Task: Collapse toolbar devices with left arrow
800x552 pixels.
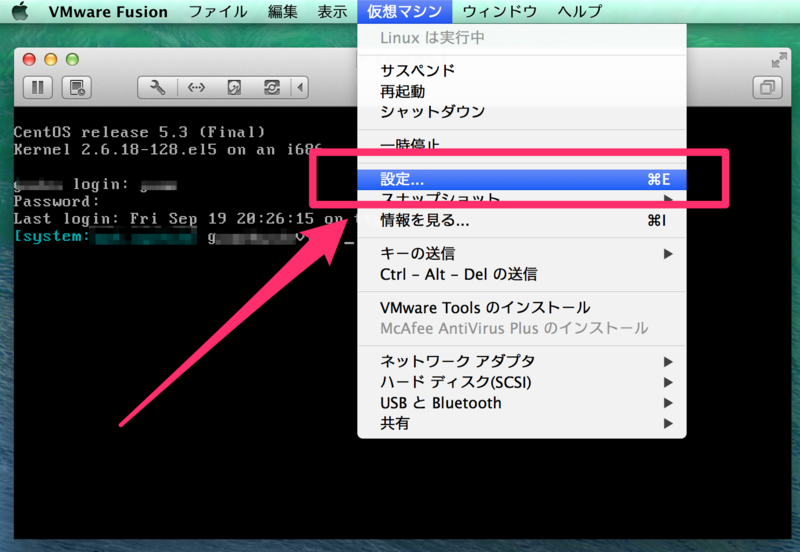Action: pyautogui.click(x=300, y=87)
